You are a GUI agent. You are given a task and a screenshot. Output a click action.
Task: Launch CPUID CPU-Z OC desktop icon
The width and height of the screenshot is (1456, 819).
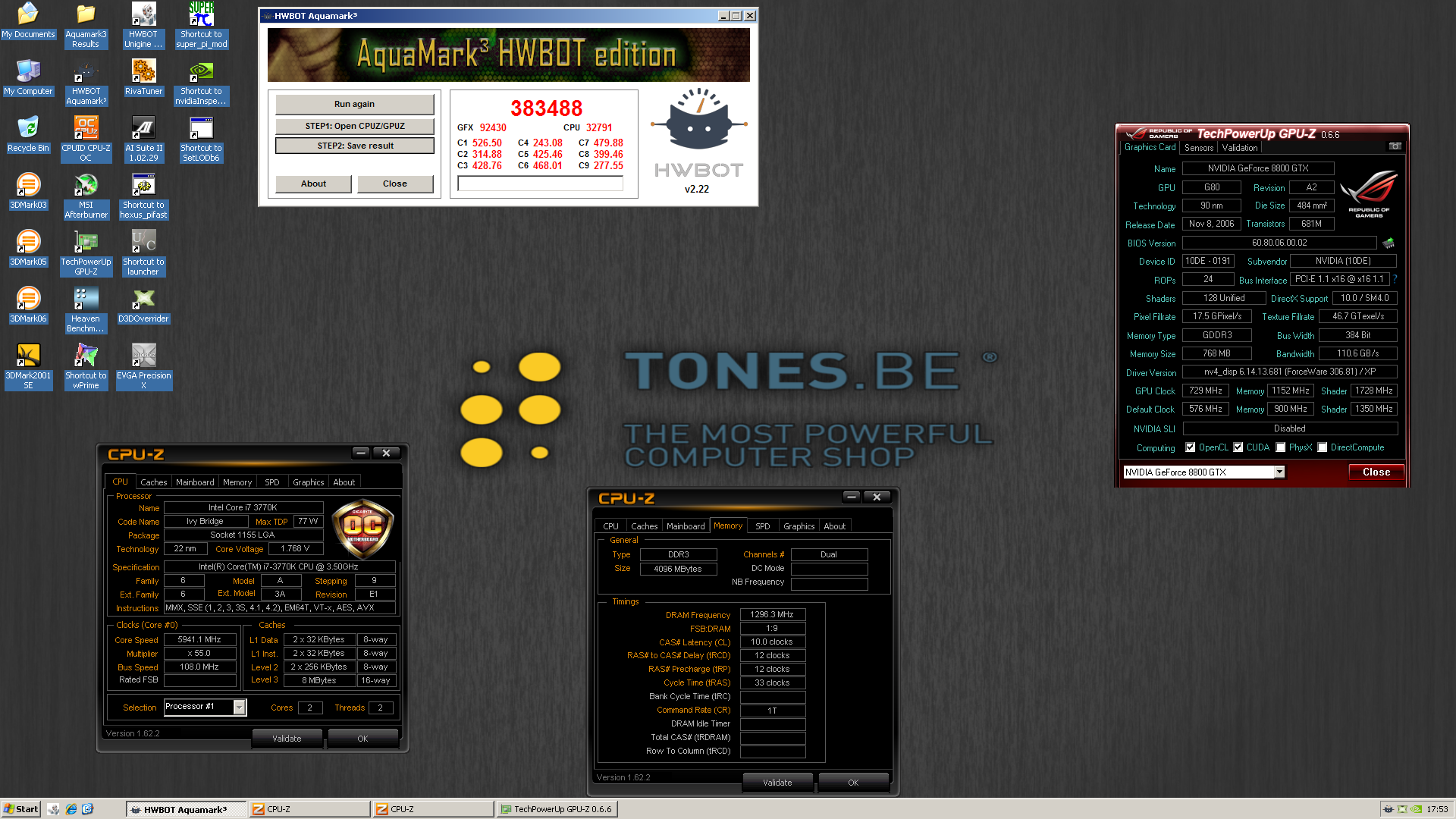point(86,139)
